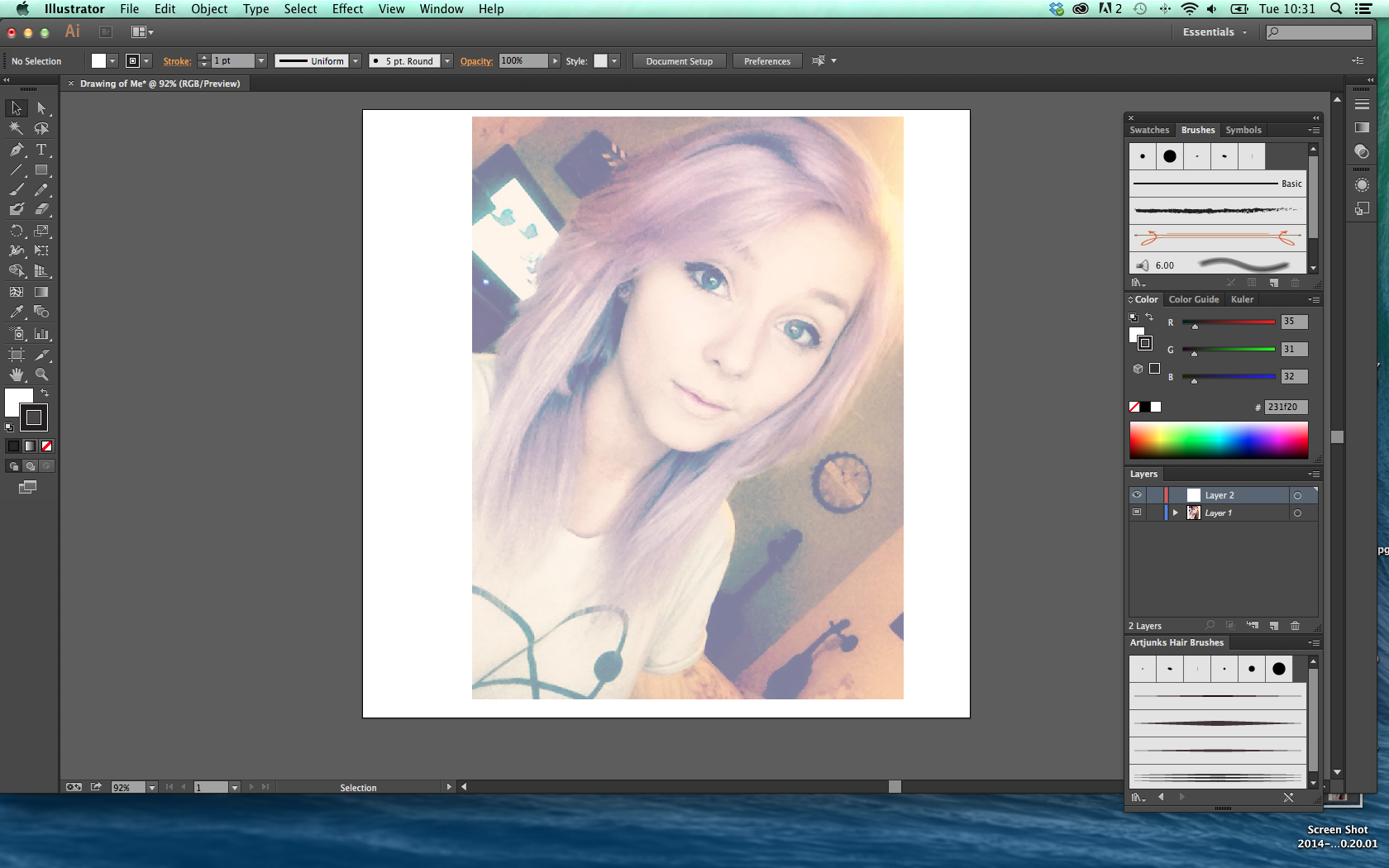Open the Window menu
The width and height of the screenshot is (1389, 868).
pos(442,9)
